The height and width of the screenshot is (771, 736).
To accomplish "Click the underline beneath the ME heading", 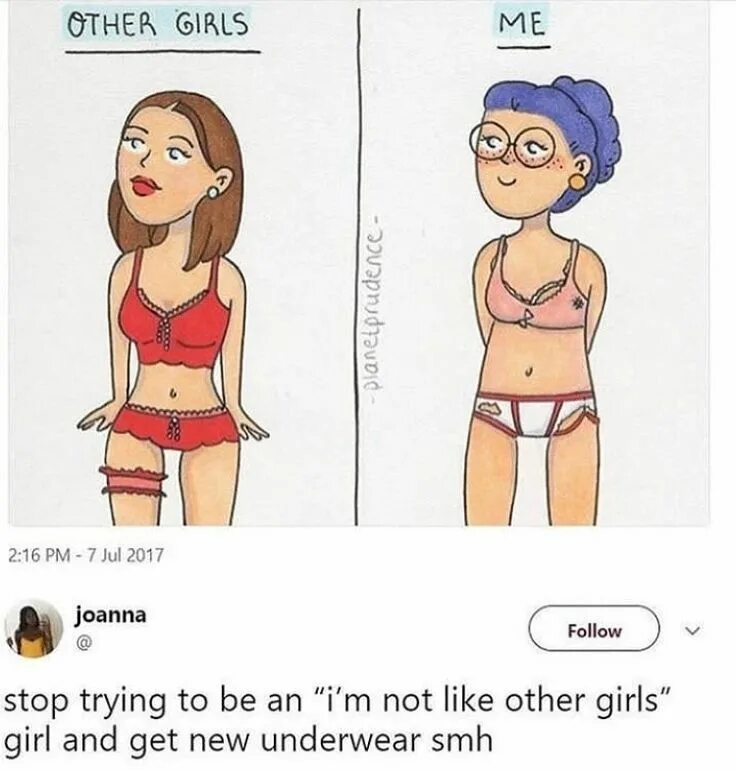I will click(523, 48).
